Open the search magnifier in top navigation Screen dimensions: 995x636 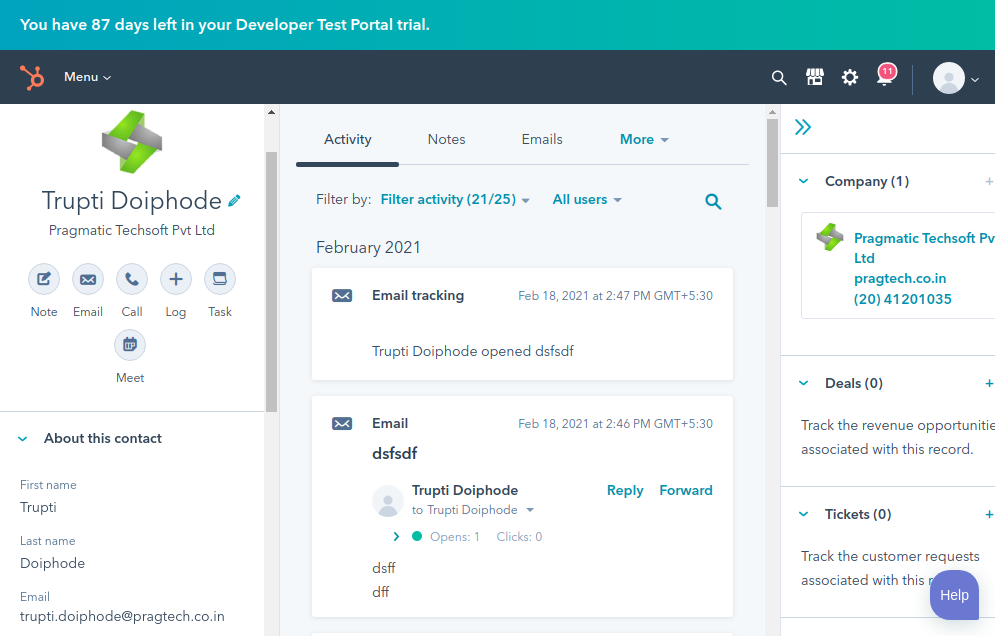[x=779, y=77]
